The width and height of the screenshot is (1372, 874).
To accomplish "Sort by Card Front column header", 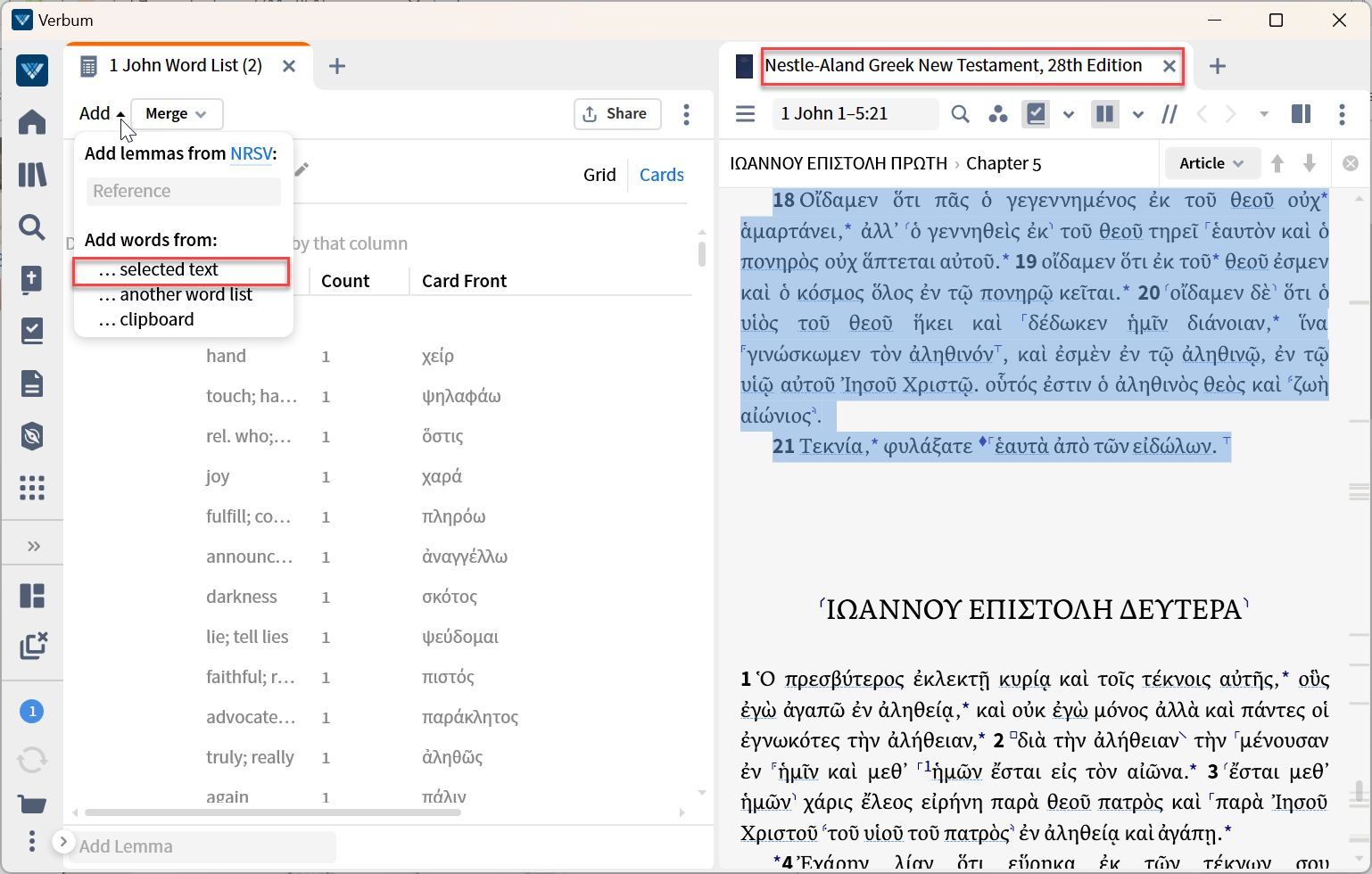I will (x=464, y=281).
